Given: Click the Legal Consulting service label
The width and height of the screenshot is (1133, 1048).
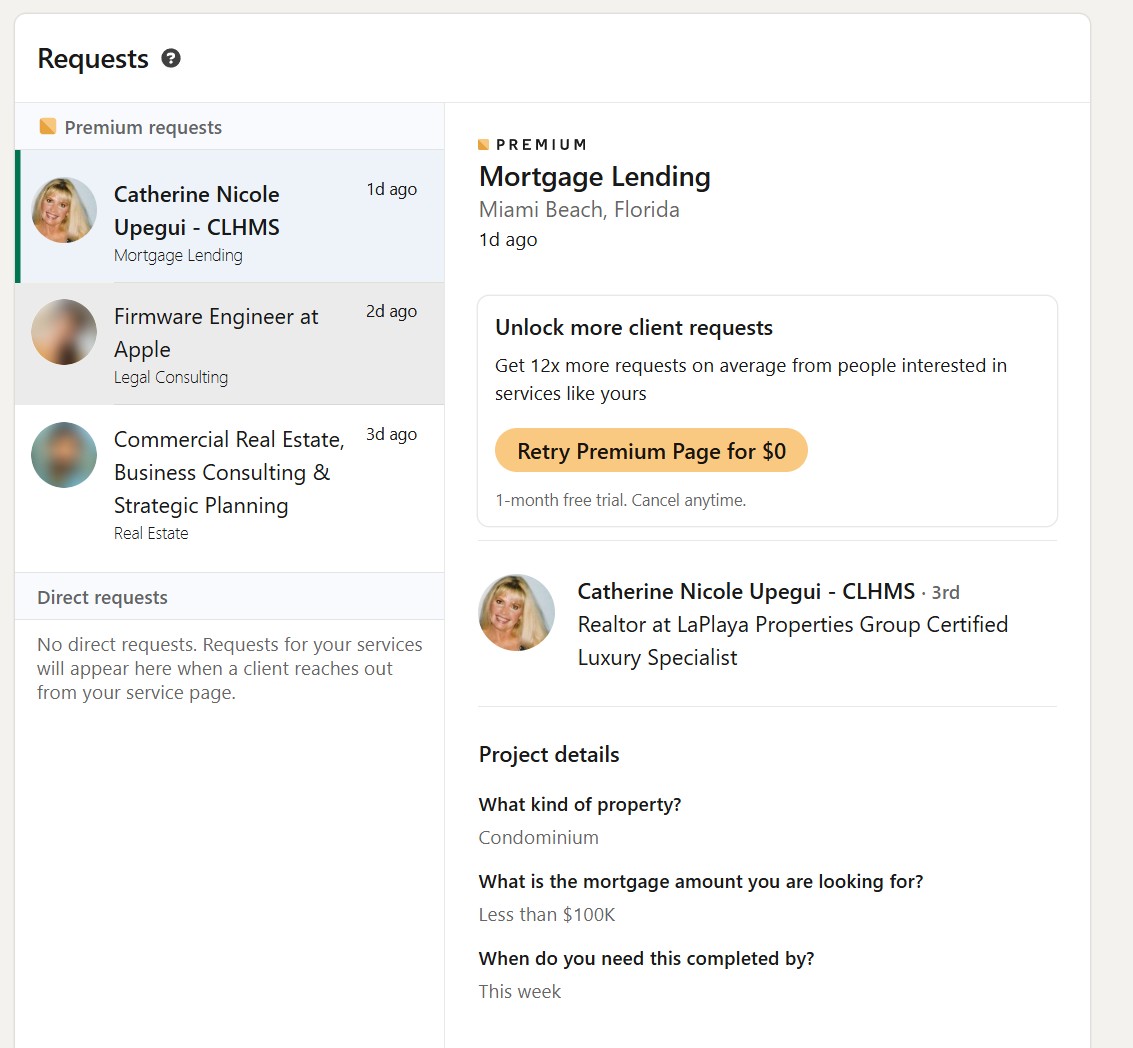Looking at the screenshot, I should coord(171,377).
